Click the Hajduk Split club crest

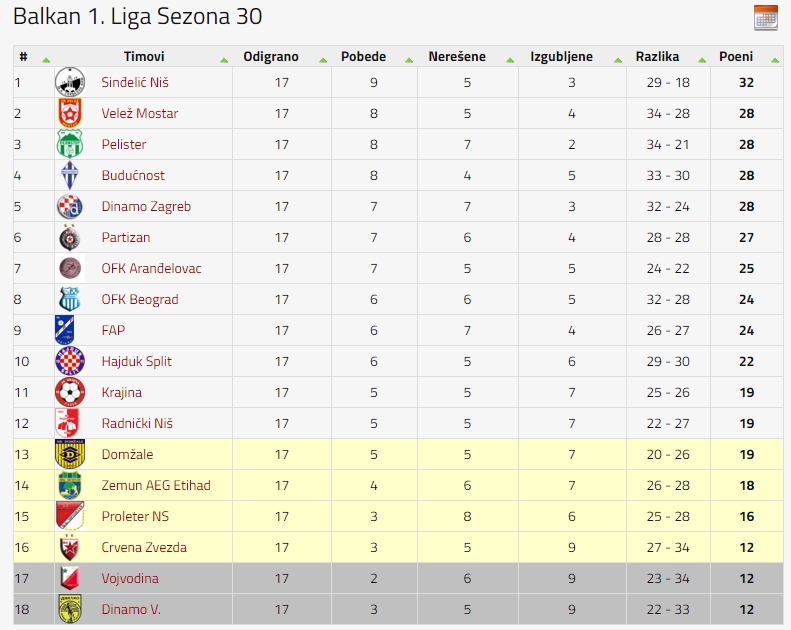click(70, 361)
